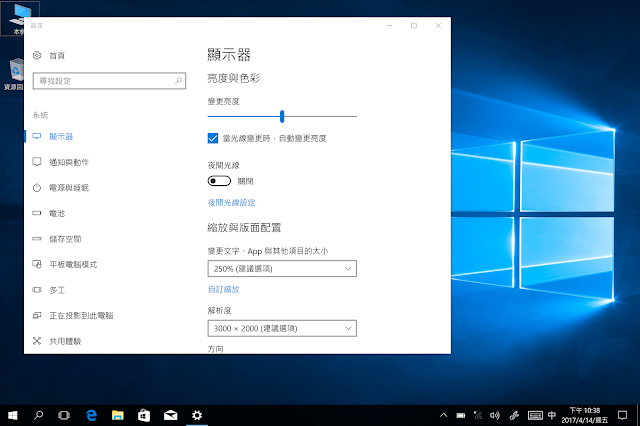Click the search magnifier in the settings search box
Image resolution: width=640 pixels, height=426 pixels.
click(x=178, y=81)
